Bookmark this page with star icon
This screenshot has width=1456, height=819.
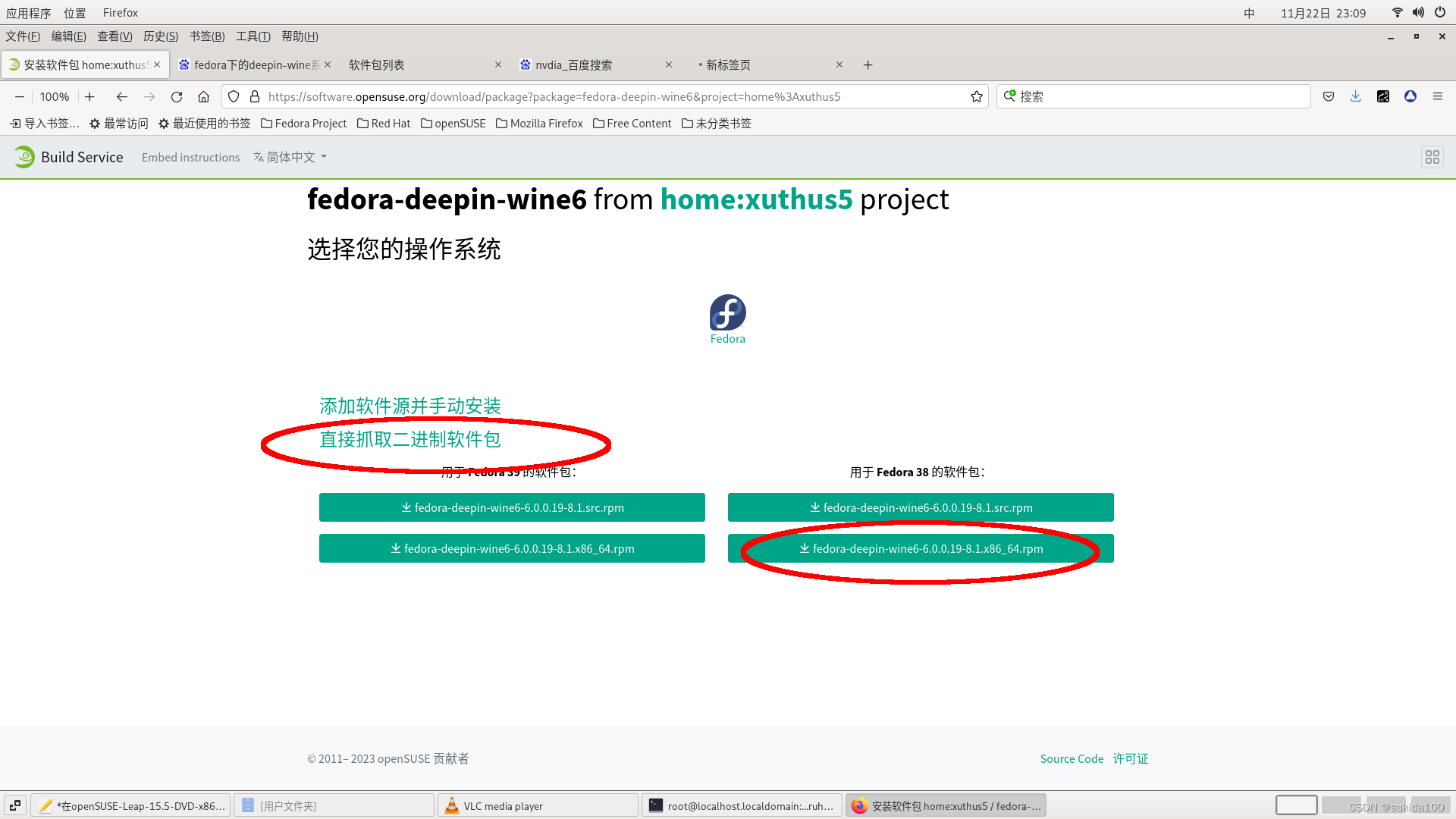coord(977,97)
